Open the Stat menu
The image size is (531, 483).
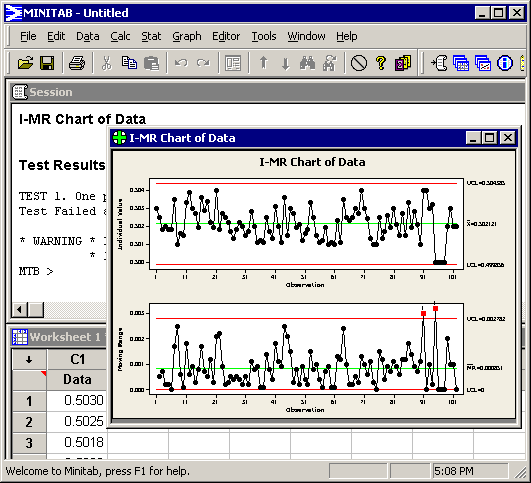click(151, 36)
